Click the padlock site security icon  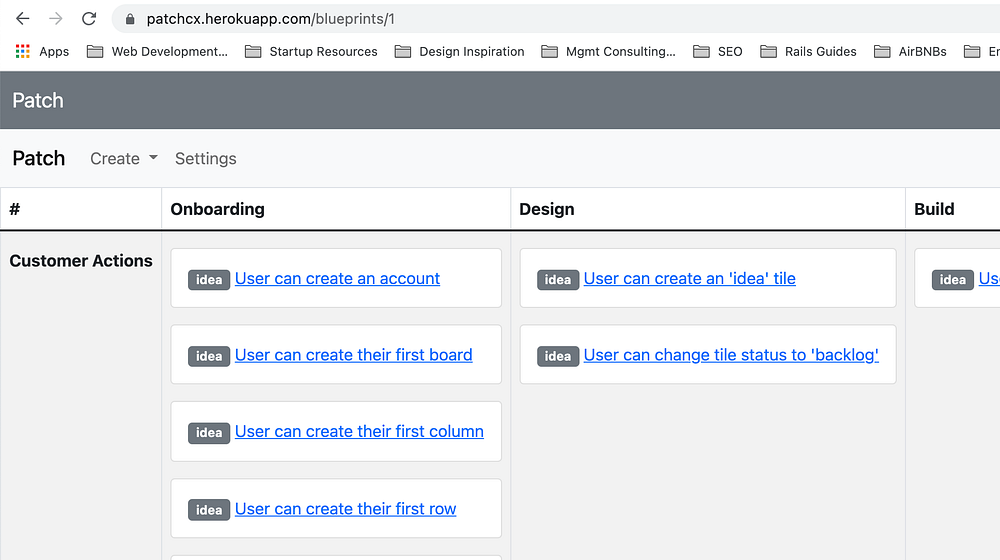pyautogui.click(x=129, y=19)
